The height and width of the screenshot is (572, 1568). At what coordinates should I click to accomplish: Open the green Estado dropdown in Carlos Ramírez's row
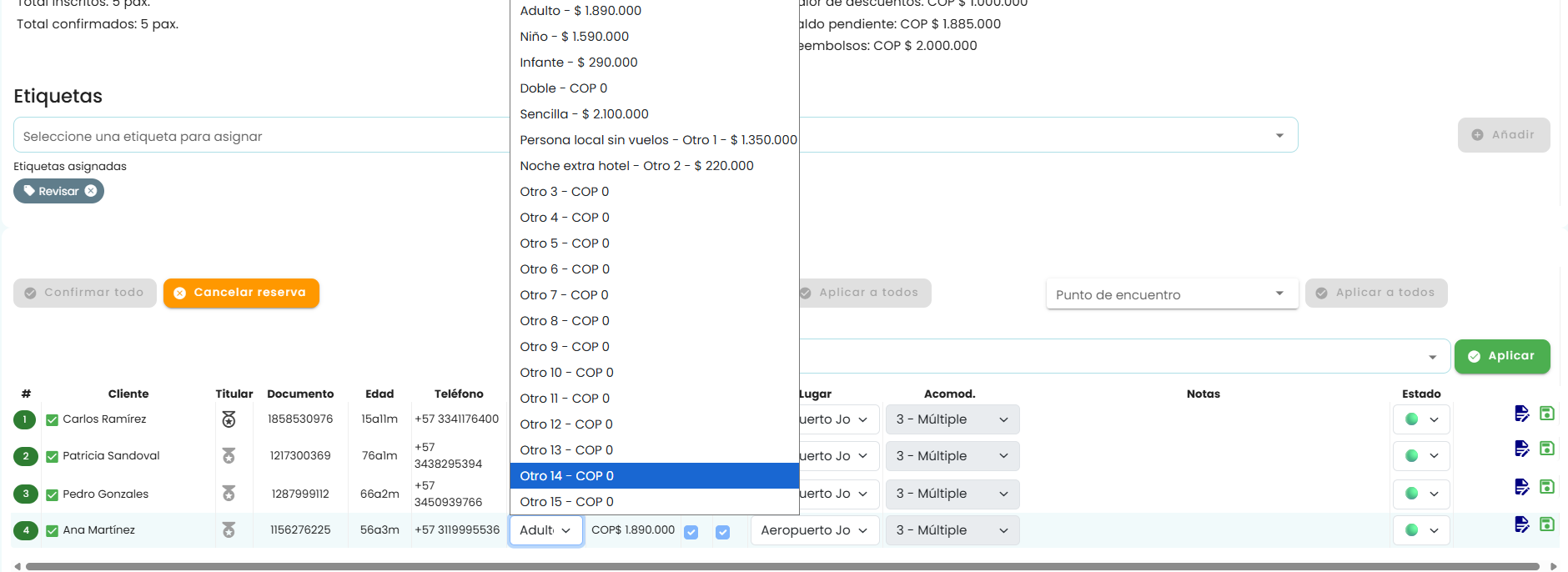[x=1421, y=419]
